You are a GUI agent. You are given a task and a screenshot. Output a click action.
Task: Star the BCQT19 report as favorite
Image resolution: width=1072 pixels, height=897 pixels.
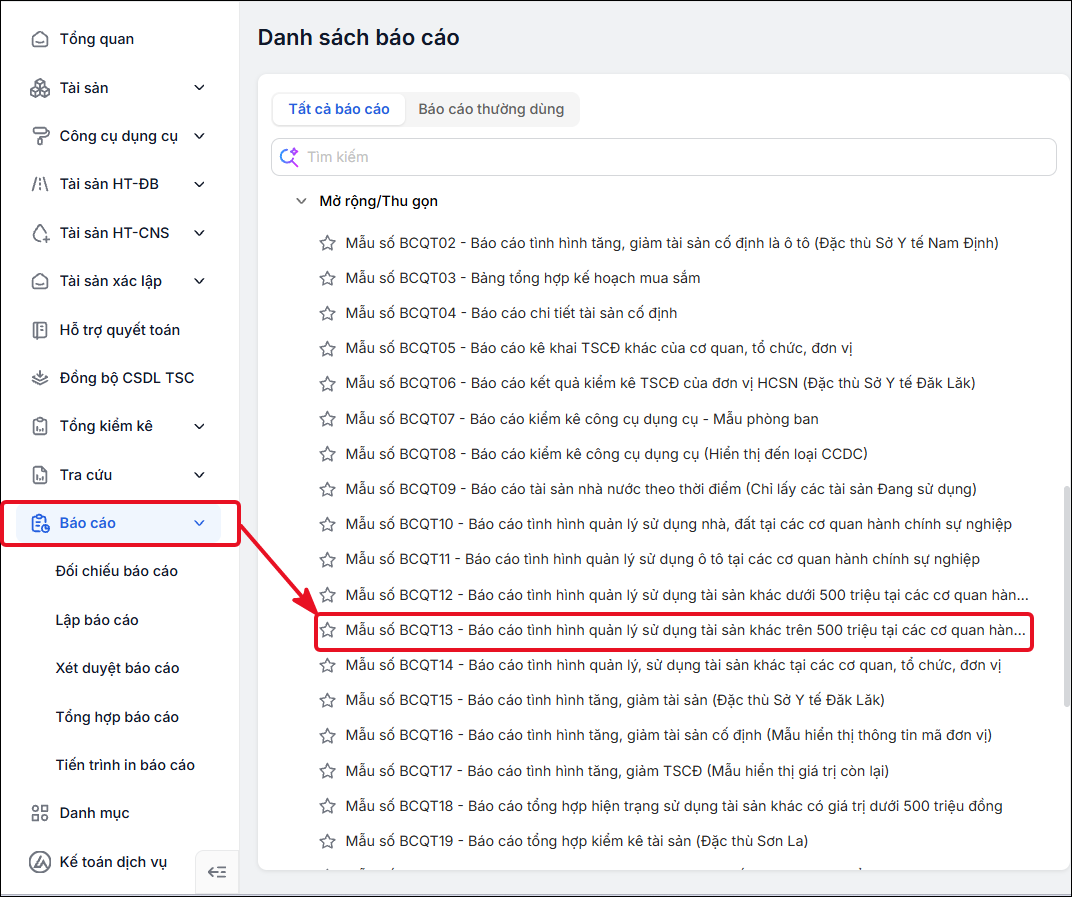tap(327, 842)
